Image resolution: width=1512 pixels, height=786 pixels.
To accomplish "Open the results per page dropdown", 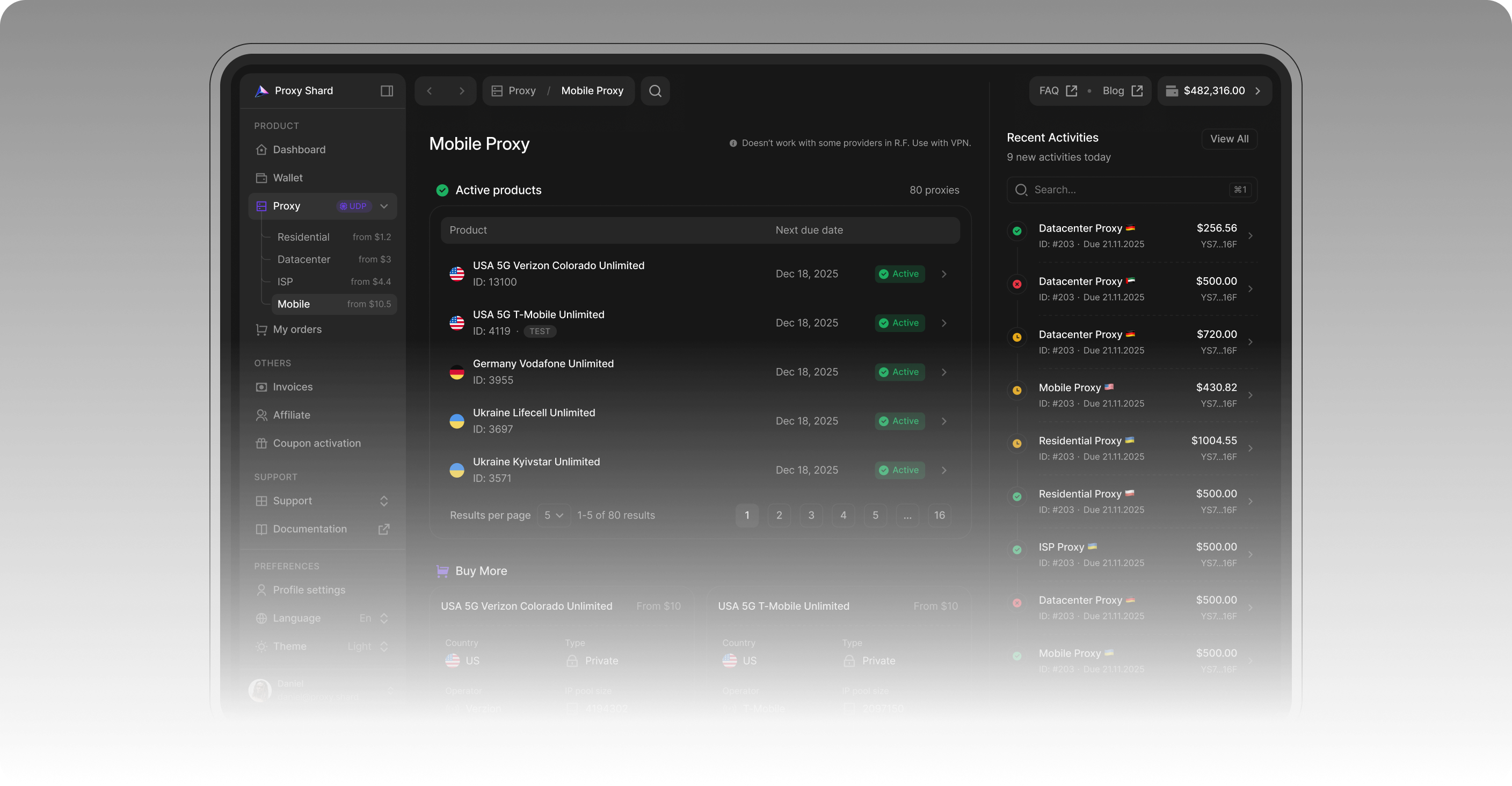I will [554, 515].
